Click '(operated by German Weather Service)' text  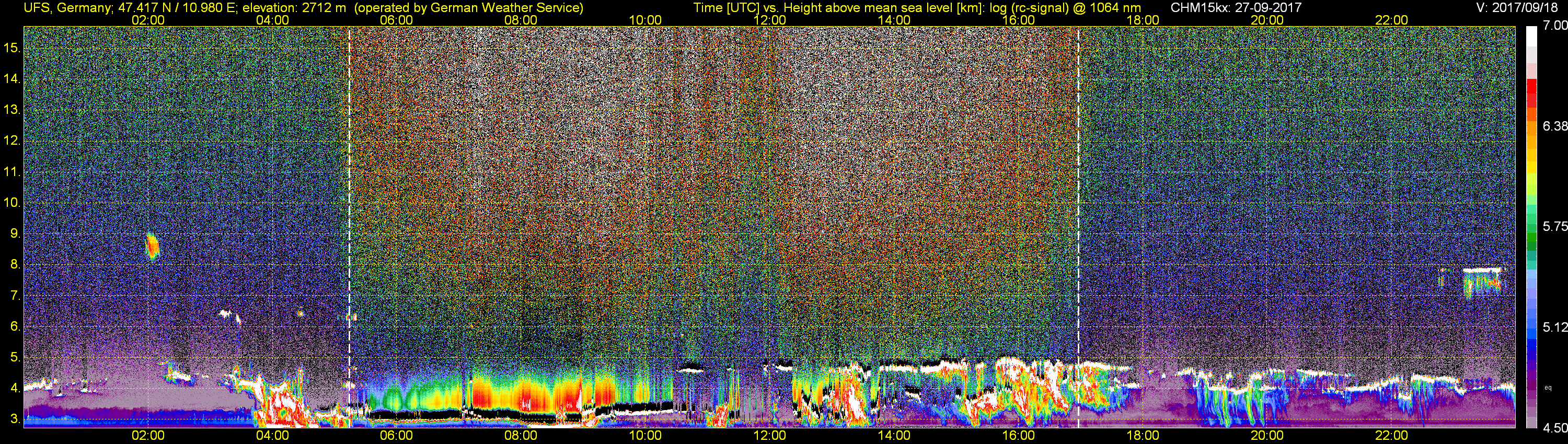(x=468, y=8)
